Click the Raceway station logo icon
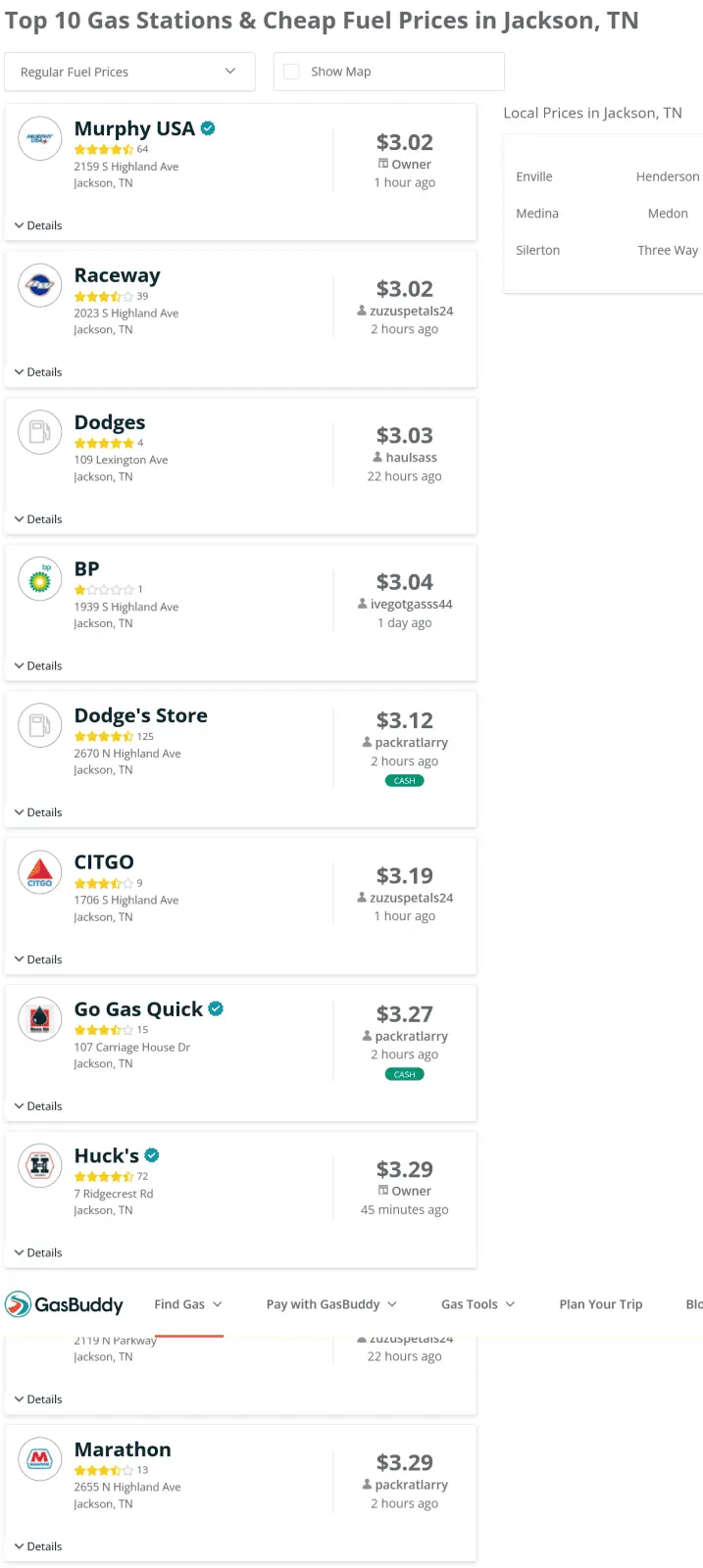Viewport: 703px width, 1568px height. pos(40,286)
